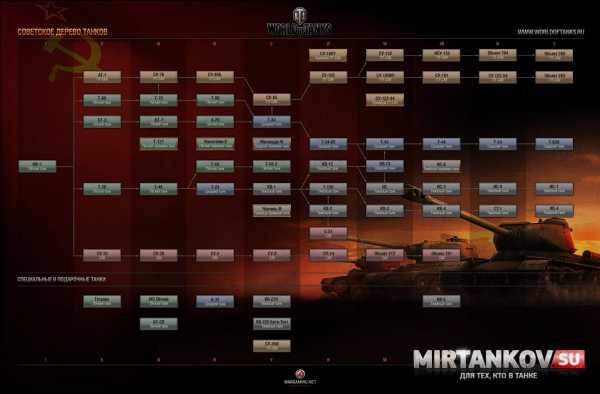This screenshot has height=394, width=600.
Task: Select the АТ-1 tank destroyer node
Action: (102, 77)
